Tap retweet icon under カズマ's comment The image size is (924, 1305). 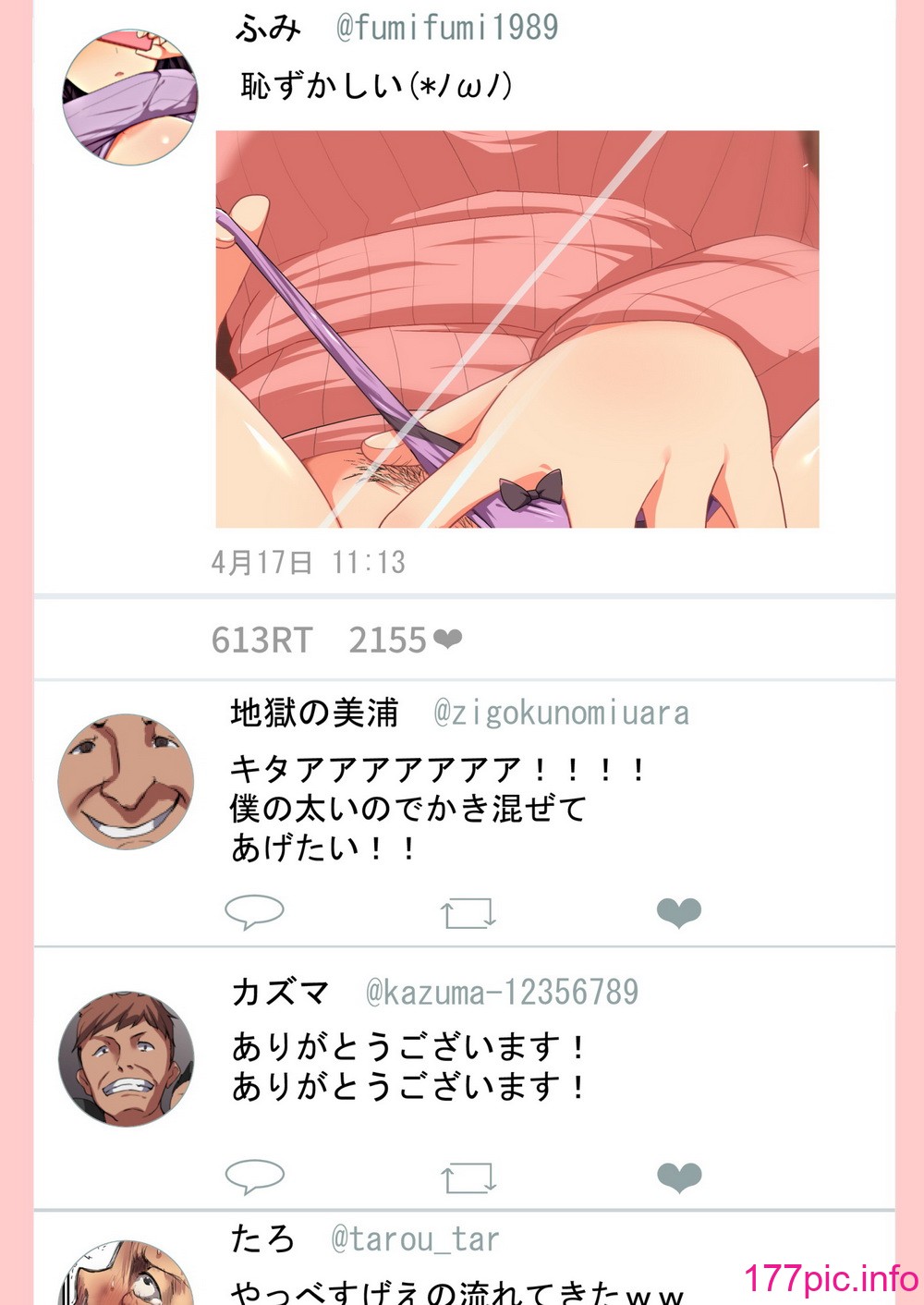(468, 1177)
